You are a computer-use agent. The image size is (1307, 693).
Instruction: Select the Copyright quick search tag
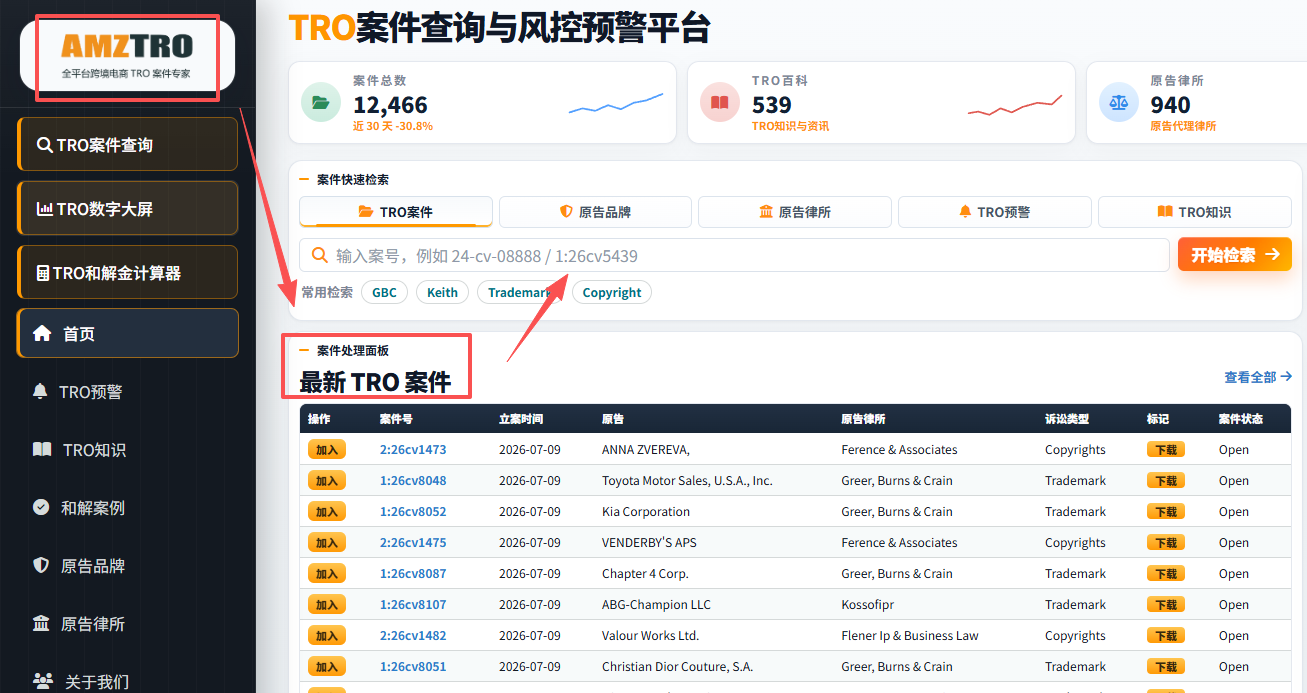click(612, 292)
